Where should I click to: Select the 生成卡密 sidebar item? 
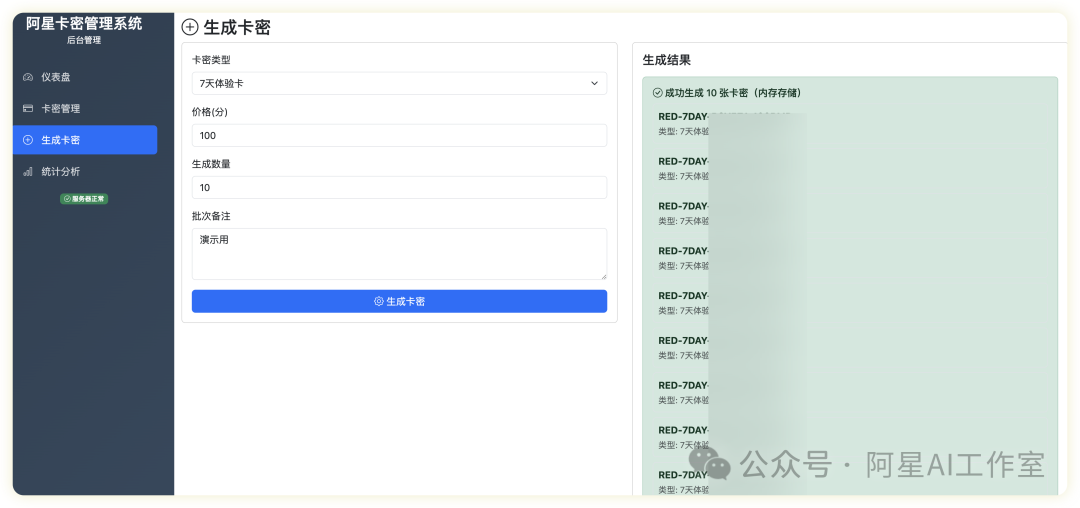85,140
